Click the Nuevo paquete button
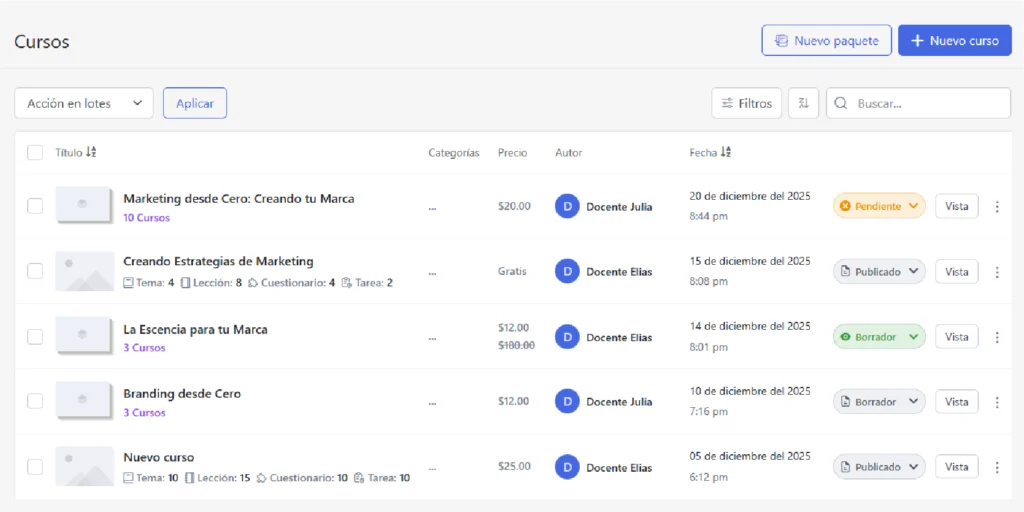The width and height of the screenshot is (1024, 512). 825,41
